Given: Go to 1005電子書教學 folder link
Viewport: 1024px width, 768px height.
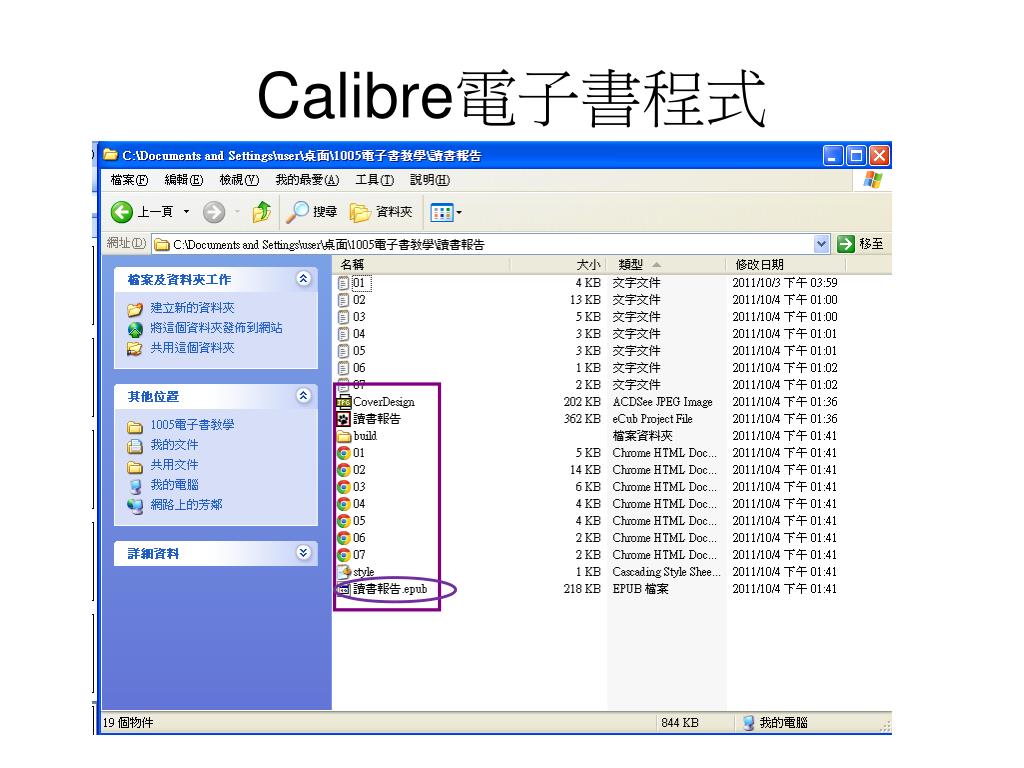Looking at the screenshot, I should pos(192,425).
